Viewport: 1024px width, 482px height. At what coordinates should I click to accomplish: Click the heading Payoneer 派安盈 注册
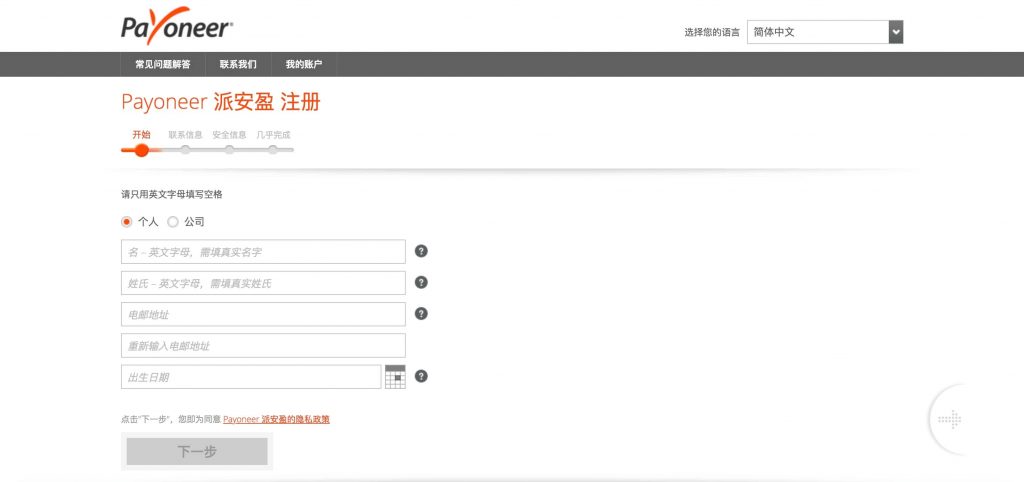(221, 103)
